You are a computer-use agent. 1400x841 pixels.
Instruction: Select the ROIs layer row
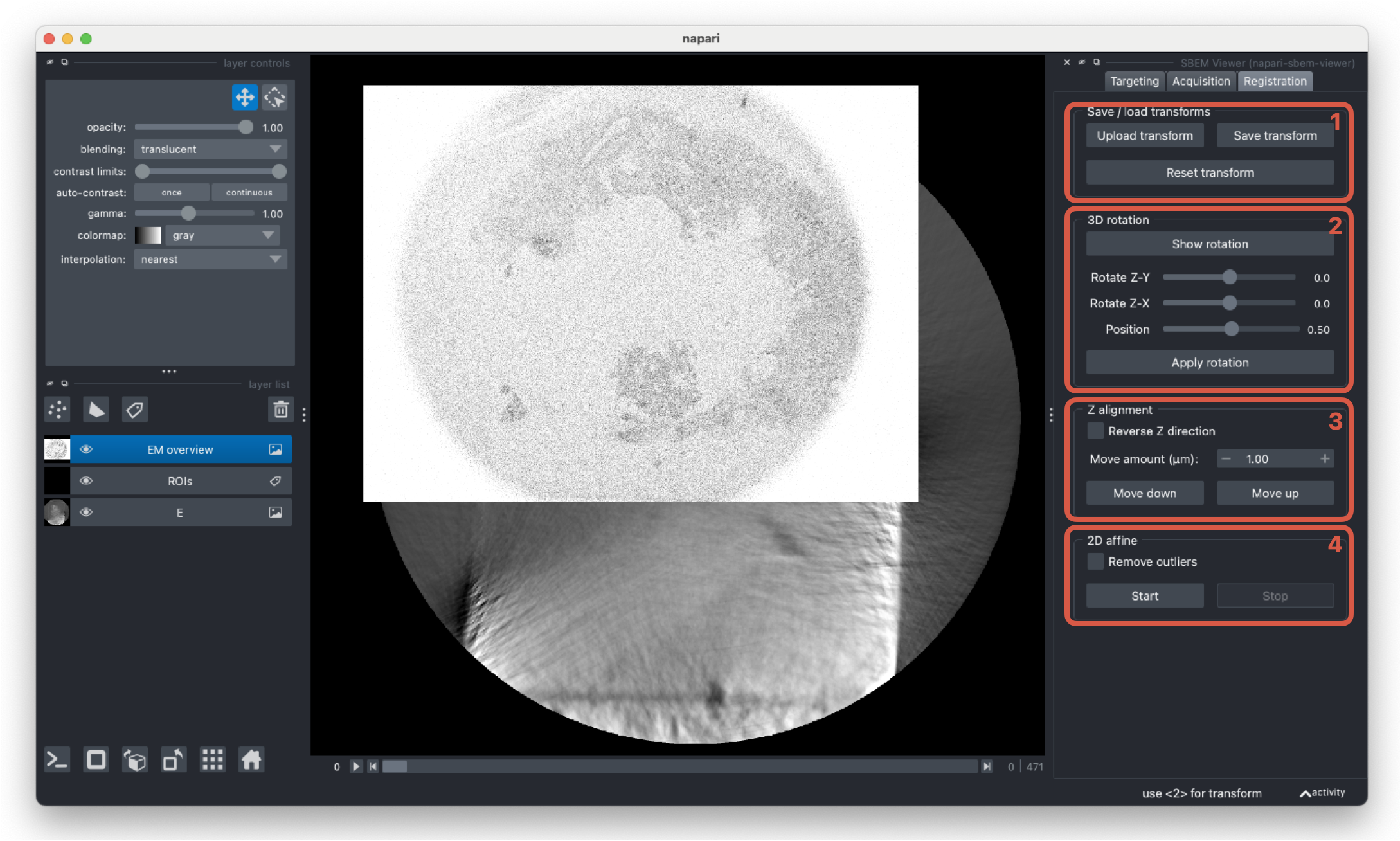pos(168,481)
